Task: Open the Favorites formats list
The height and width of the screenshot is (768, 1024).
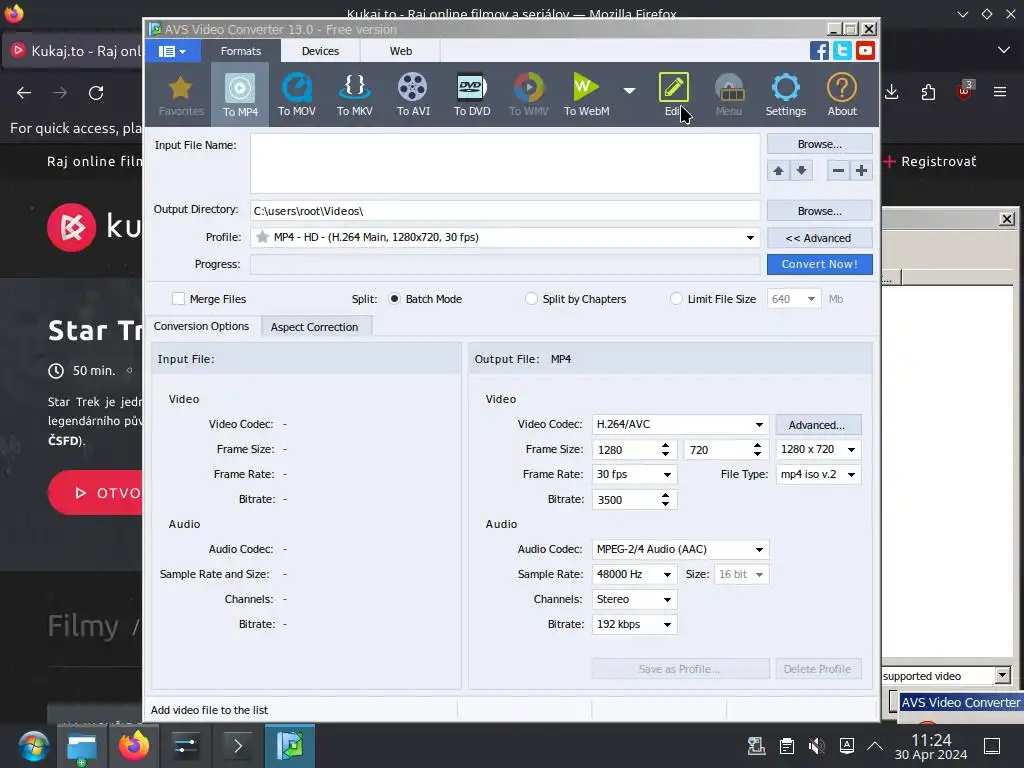Action: point(181,95)
